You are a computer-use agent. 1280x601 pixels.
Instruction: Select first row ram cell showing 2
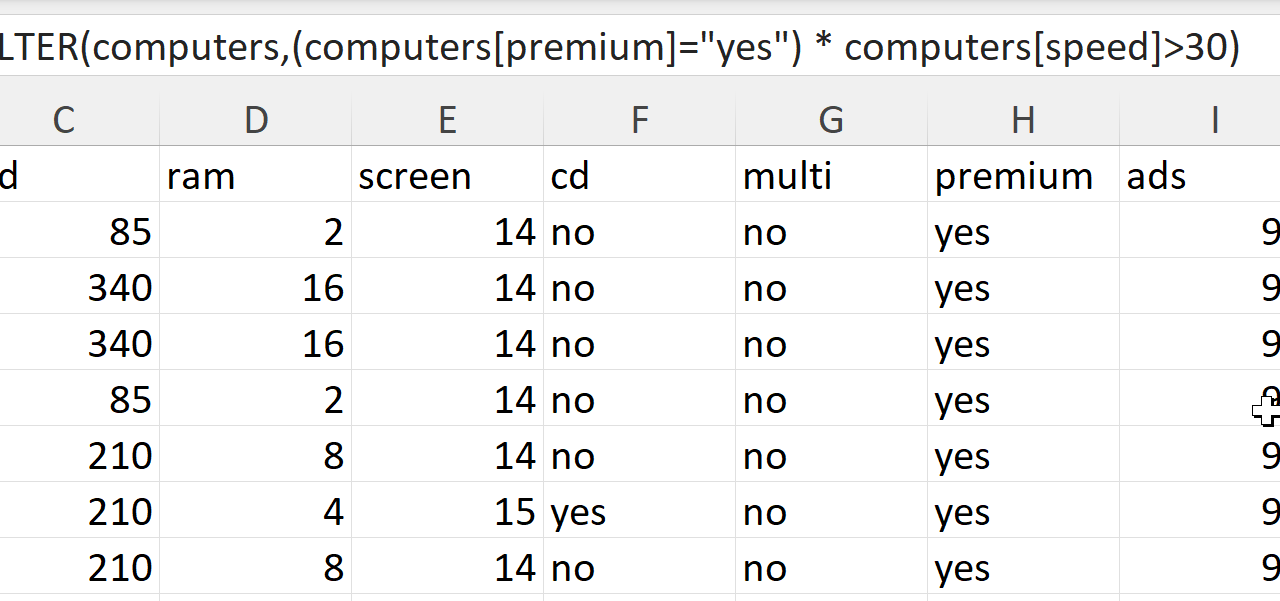[256, 232]
